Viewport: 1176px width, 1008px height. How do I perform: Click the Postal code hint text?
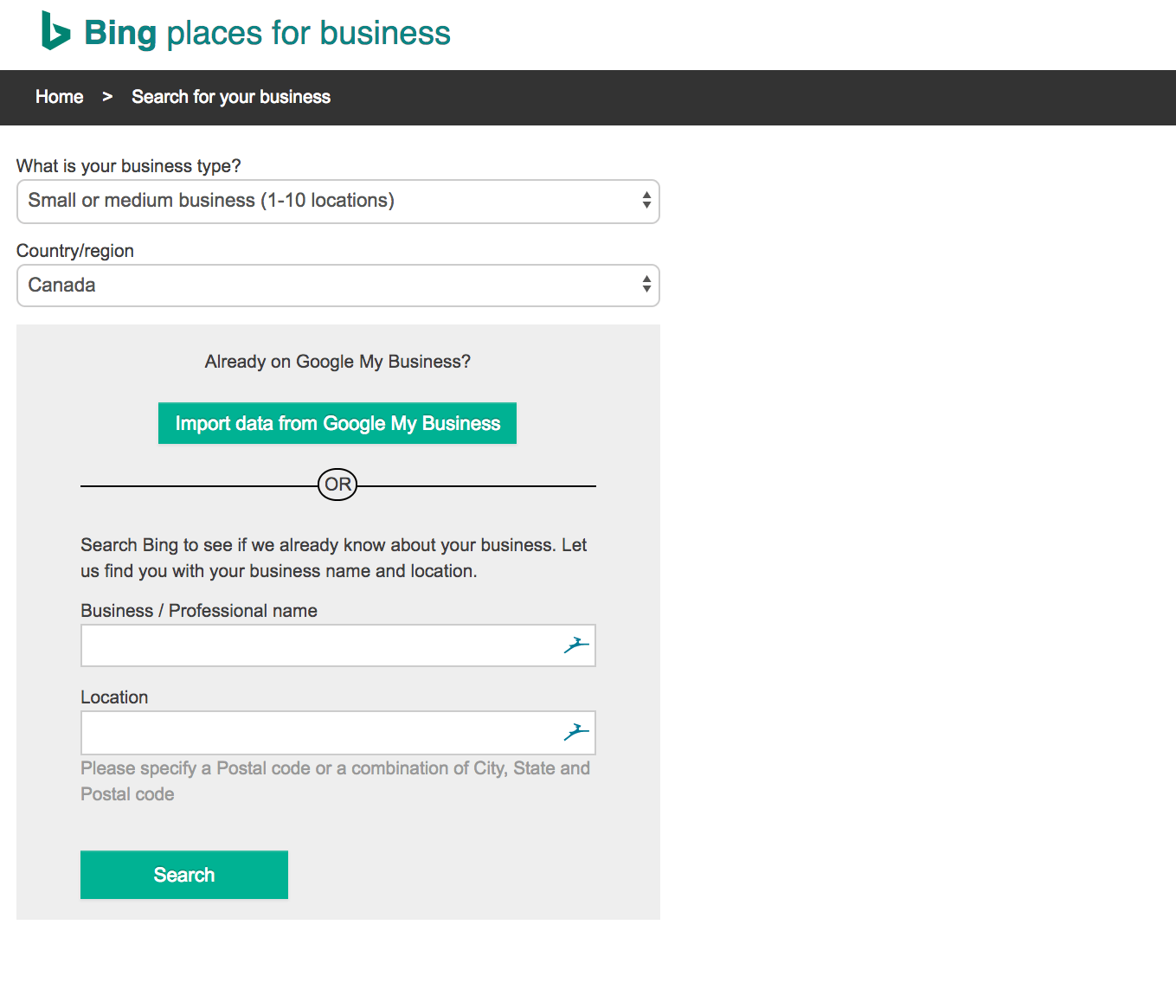pos(336,781)
